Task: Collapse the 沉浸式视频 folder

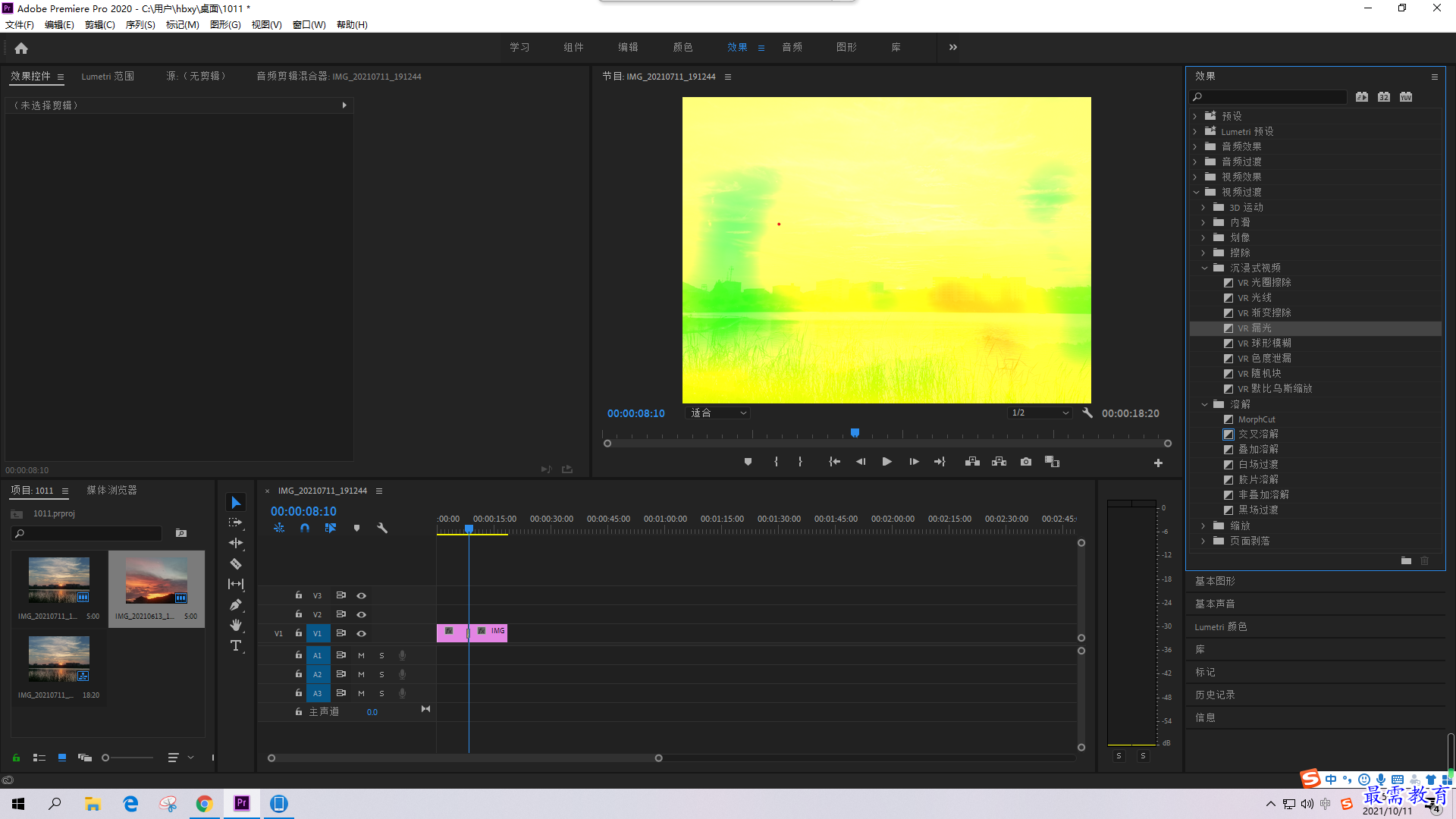Action: [1204, 268]
